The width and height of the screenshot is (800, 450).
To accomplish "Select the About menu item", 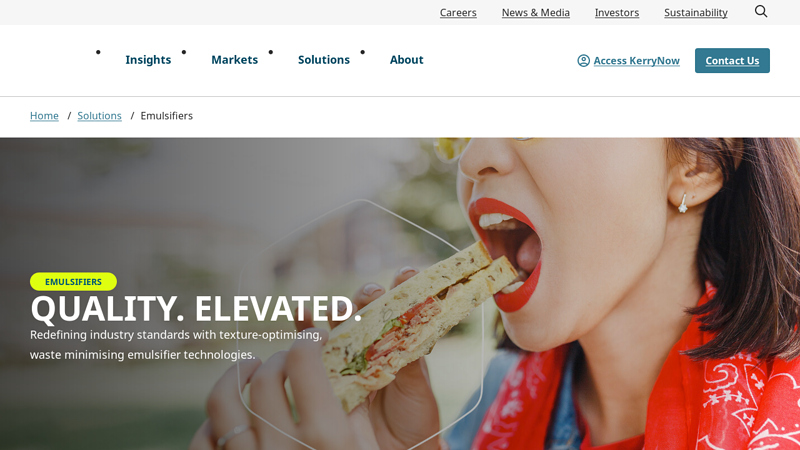I will tap(407, 60).
